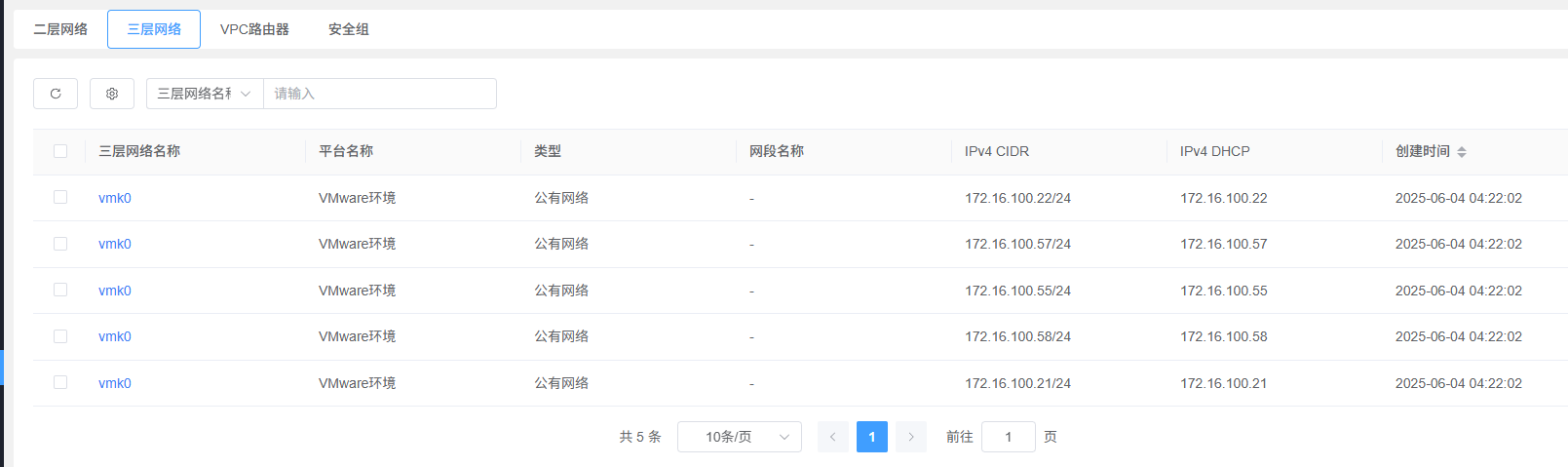Click the 平台名称 column header
Image resolution: width=1568 pixels, height=467 pixels.
346,151
